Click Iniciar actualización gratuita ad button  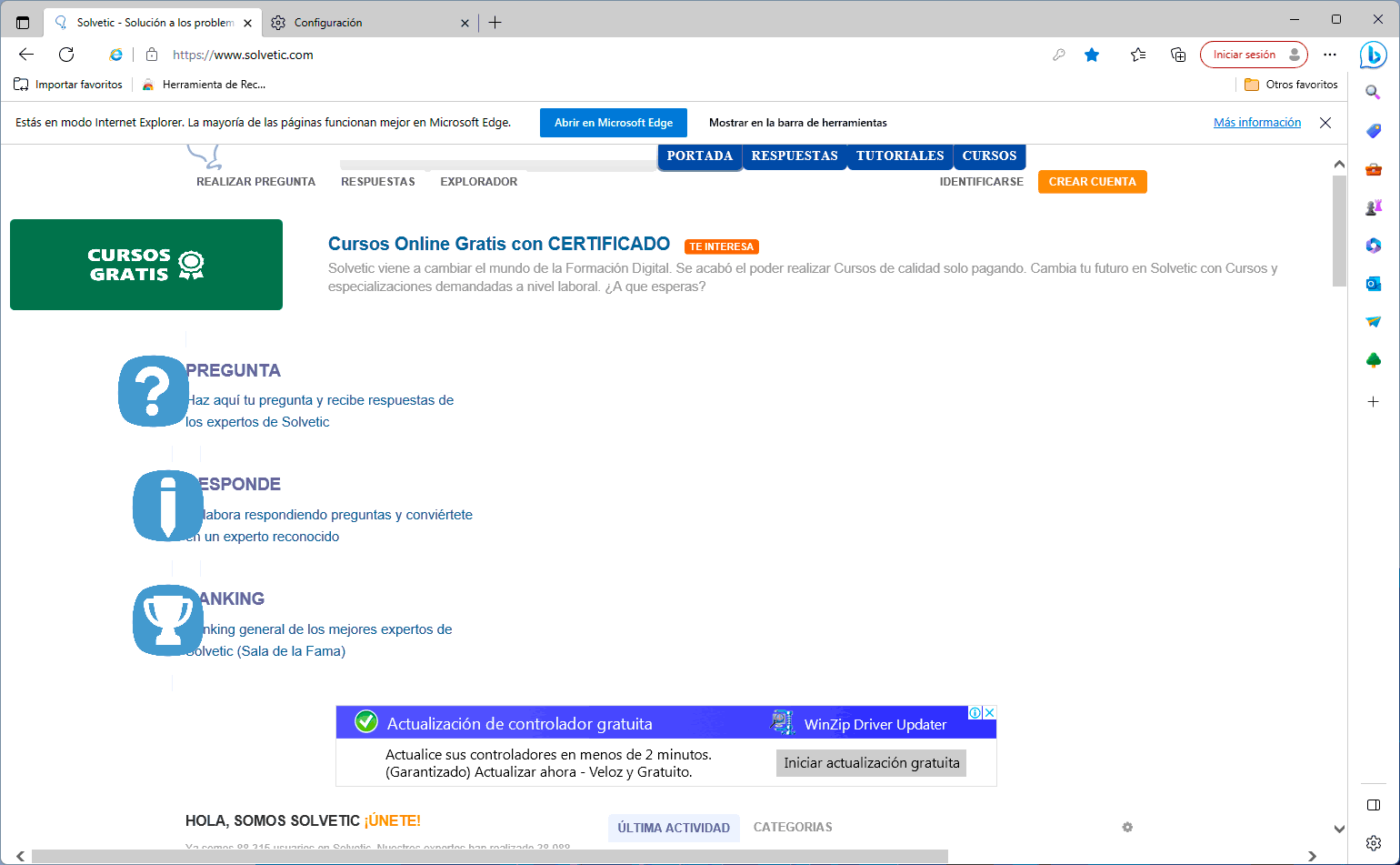pyautogui.click(x=872, y=763)
